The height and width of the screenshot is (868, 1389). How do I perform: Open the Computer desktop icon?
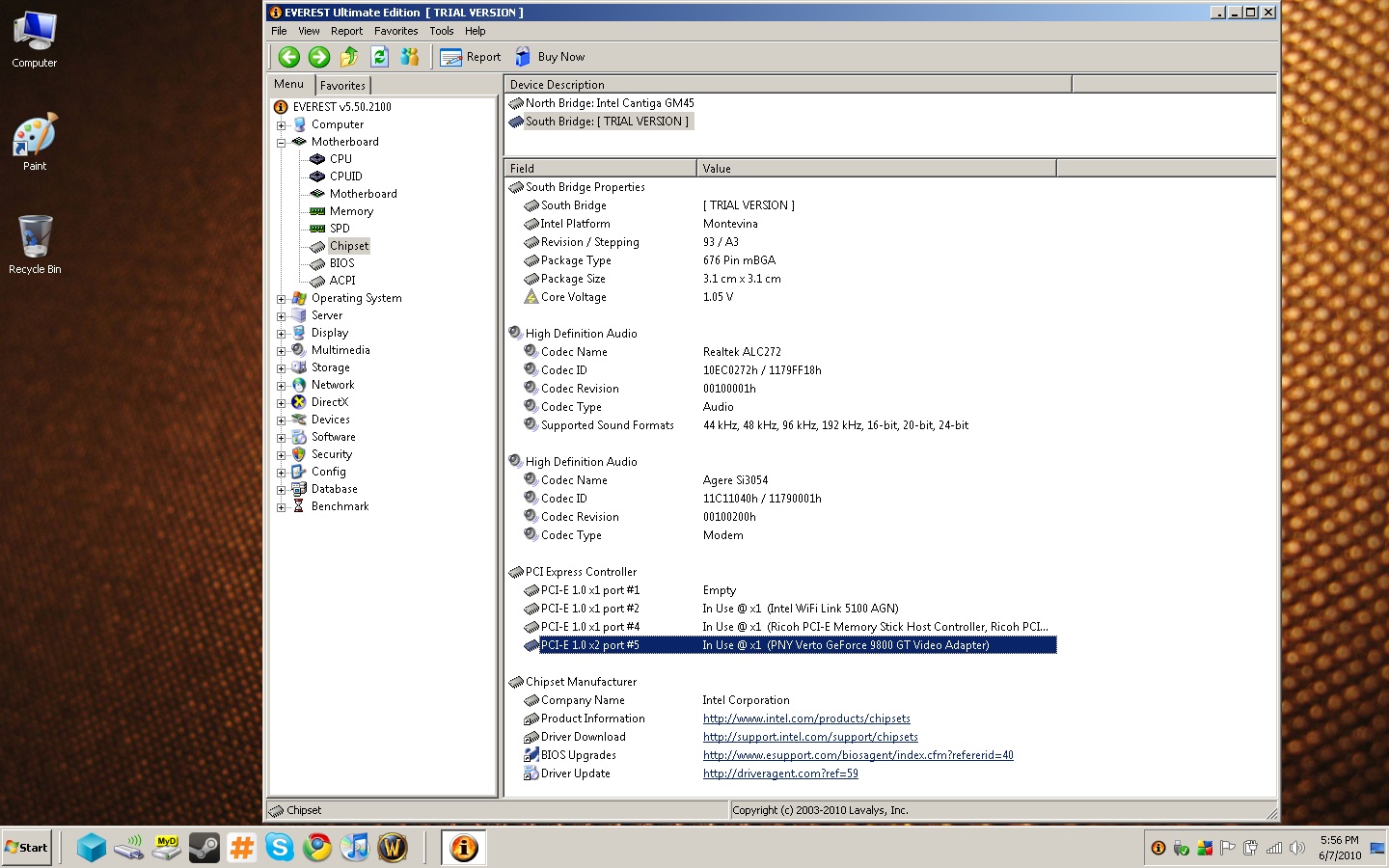click(35, 40)
